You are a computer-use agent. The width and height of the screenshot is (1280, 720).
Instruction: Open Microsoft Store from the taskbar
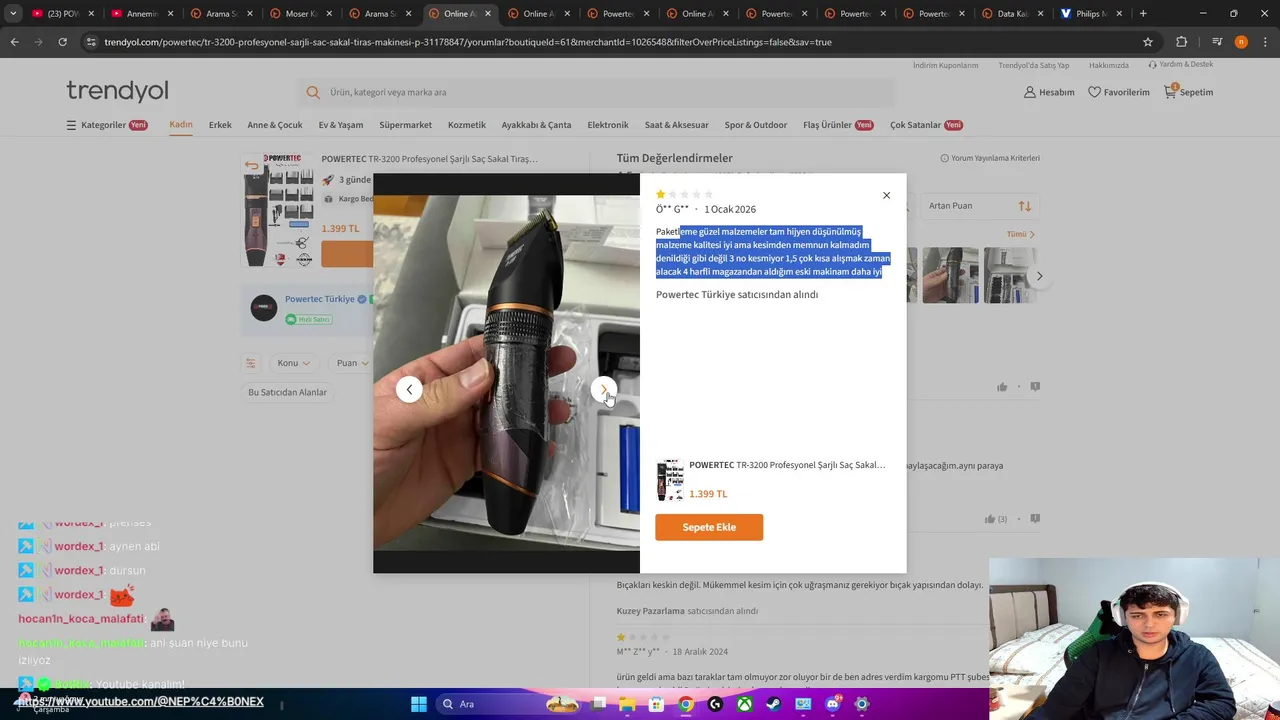point(656,704)
